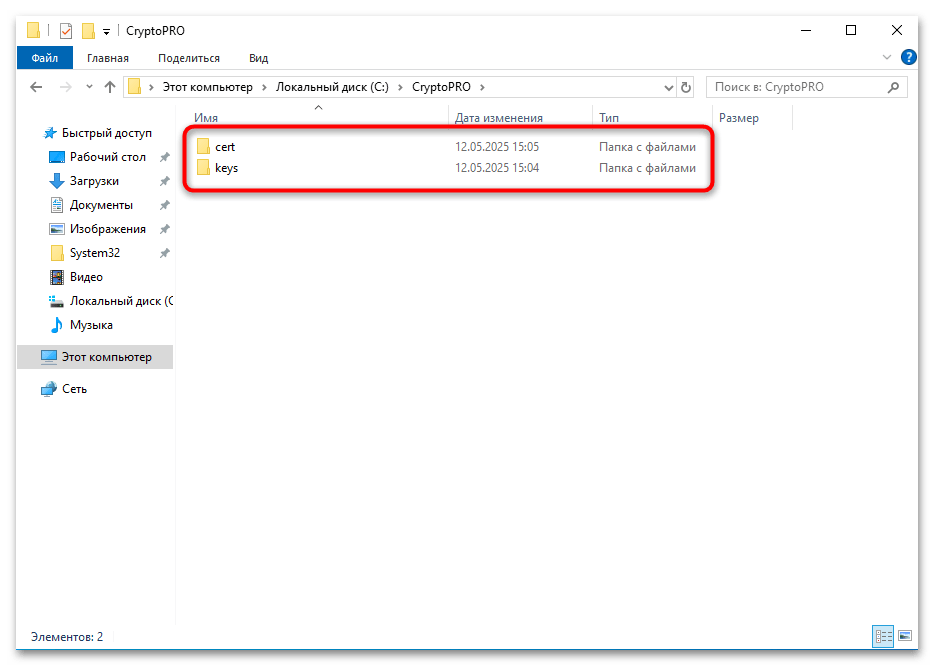Switch to the Вид ribbon tab
The height and width of the screenshot is (666, 934).
coord(258,58)
